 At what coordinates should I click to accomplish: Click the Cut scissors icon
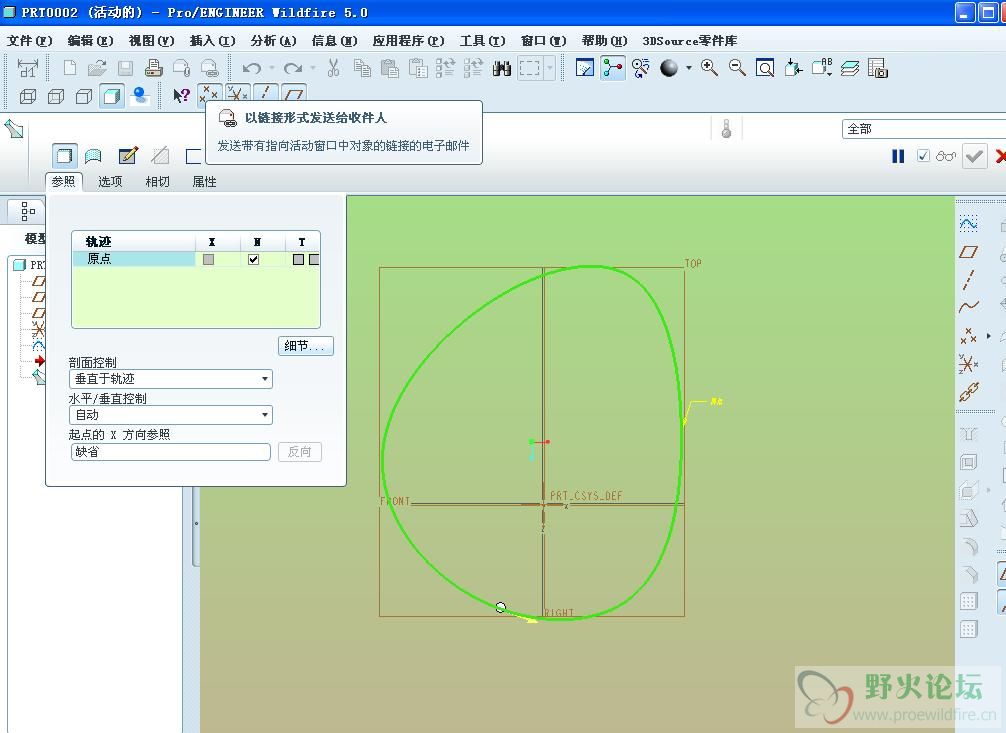click(333, 67)
